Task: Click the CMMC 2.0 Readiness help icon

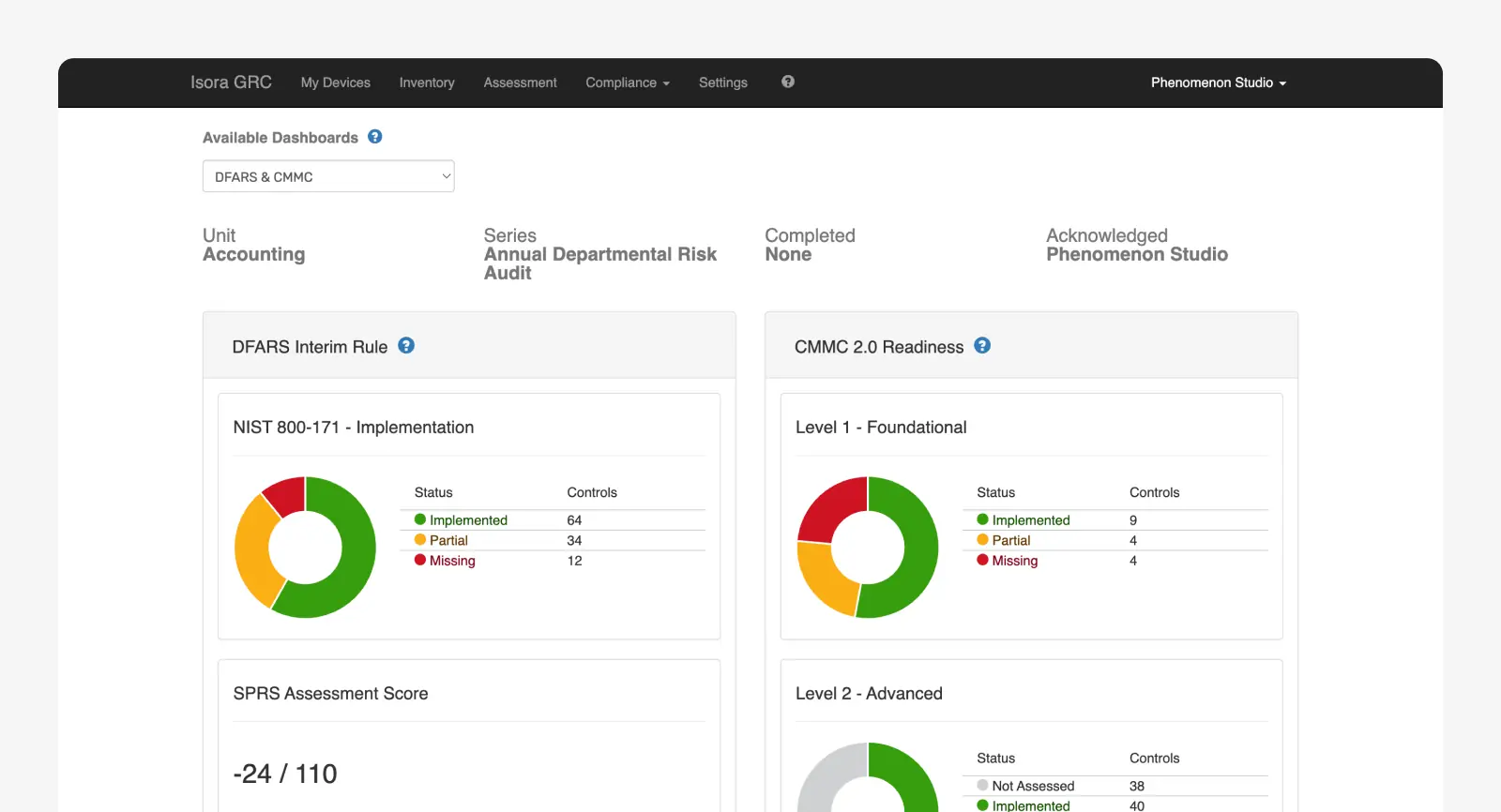Action: click(982, 346)
